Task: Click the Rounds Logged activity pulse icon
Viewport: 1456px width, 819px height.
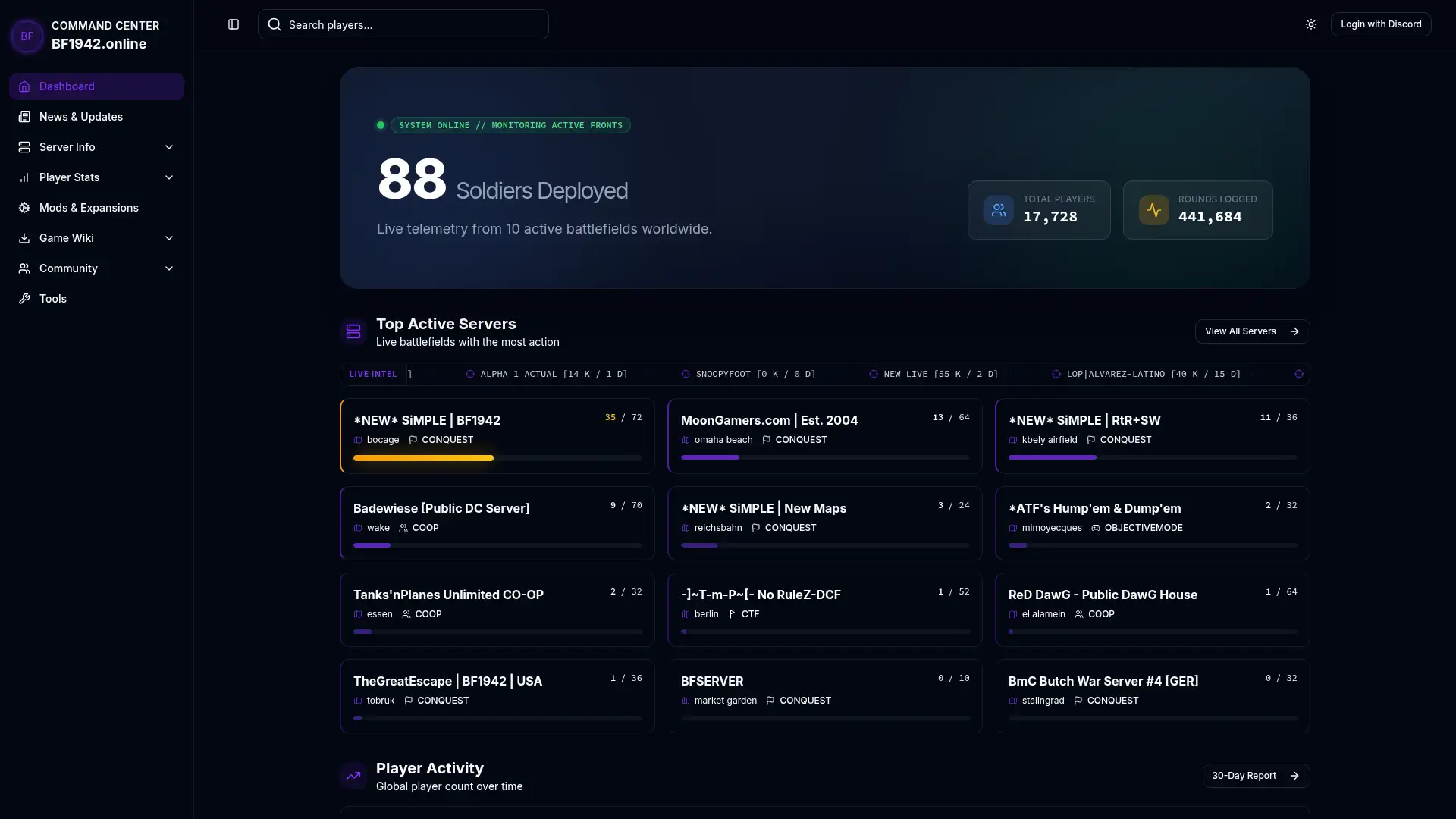Action: pyautogui.click(x=1154, y=210)
